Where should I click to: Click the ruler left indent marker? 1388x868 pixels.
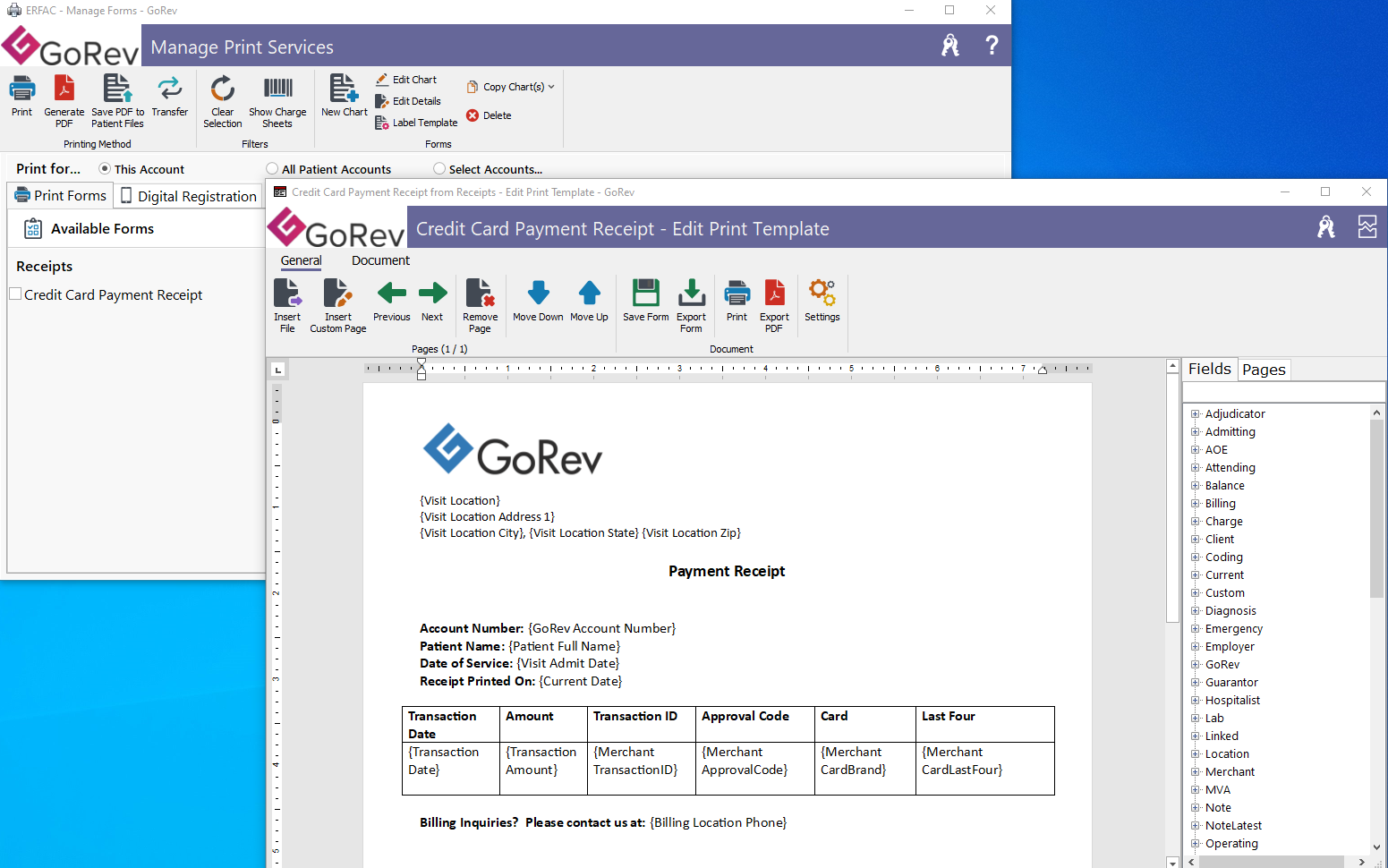[x=422, y=369]
